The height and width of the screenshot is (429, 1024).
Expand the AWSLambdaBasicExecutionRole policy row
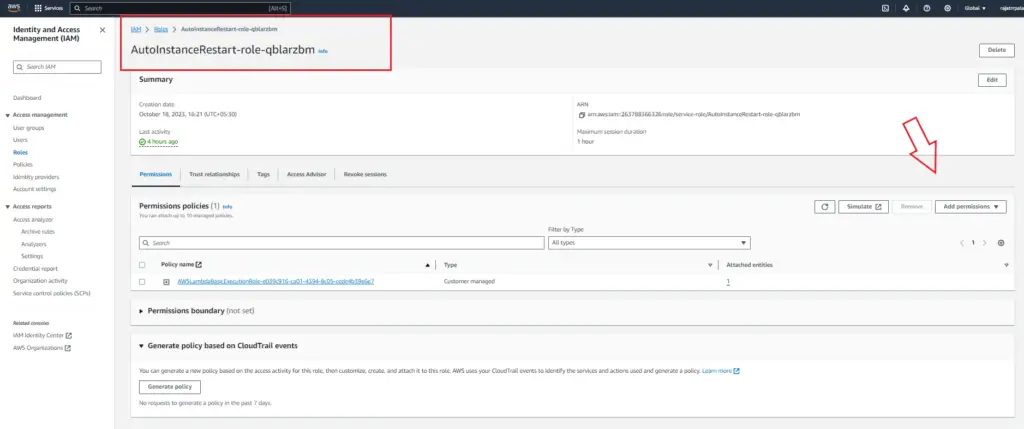click(167, 281)
